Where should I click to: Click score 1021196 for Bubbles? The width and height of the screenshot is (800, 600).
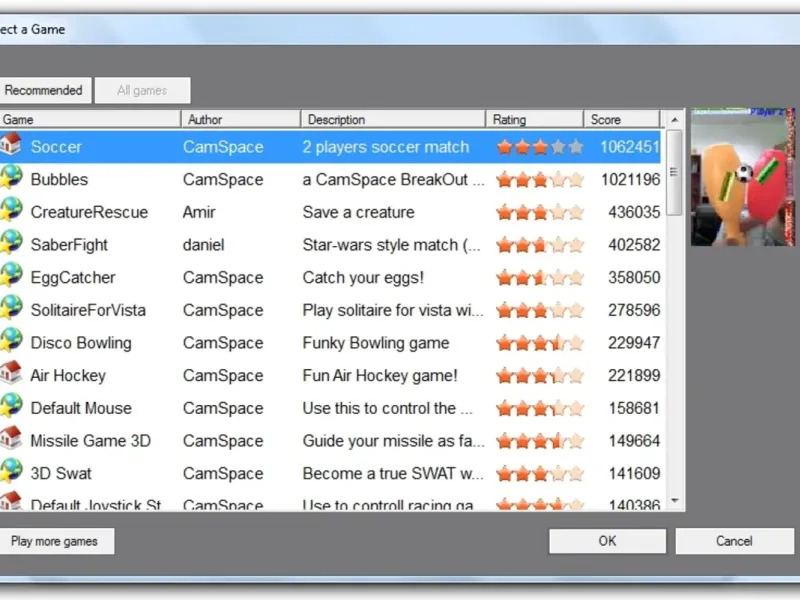point(631,180)
